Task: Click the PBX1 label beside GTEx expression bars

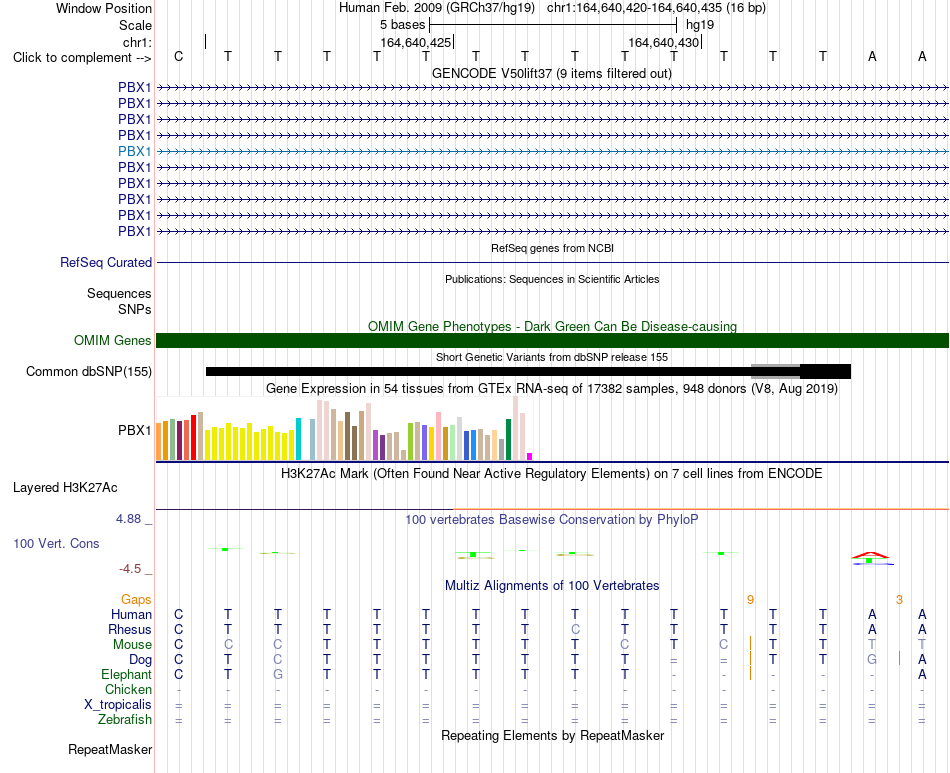Action: tap(135, 431)
